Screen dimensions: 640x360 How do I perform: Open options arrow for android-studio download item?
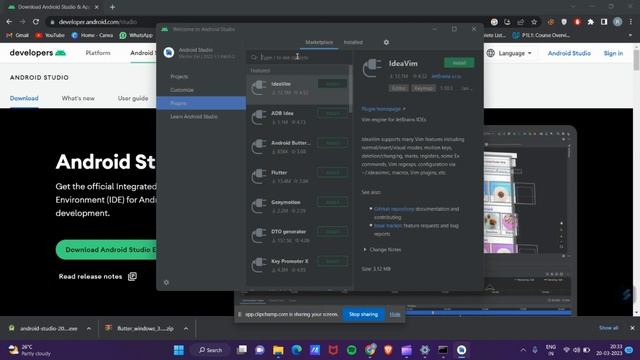coord(89,328)
